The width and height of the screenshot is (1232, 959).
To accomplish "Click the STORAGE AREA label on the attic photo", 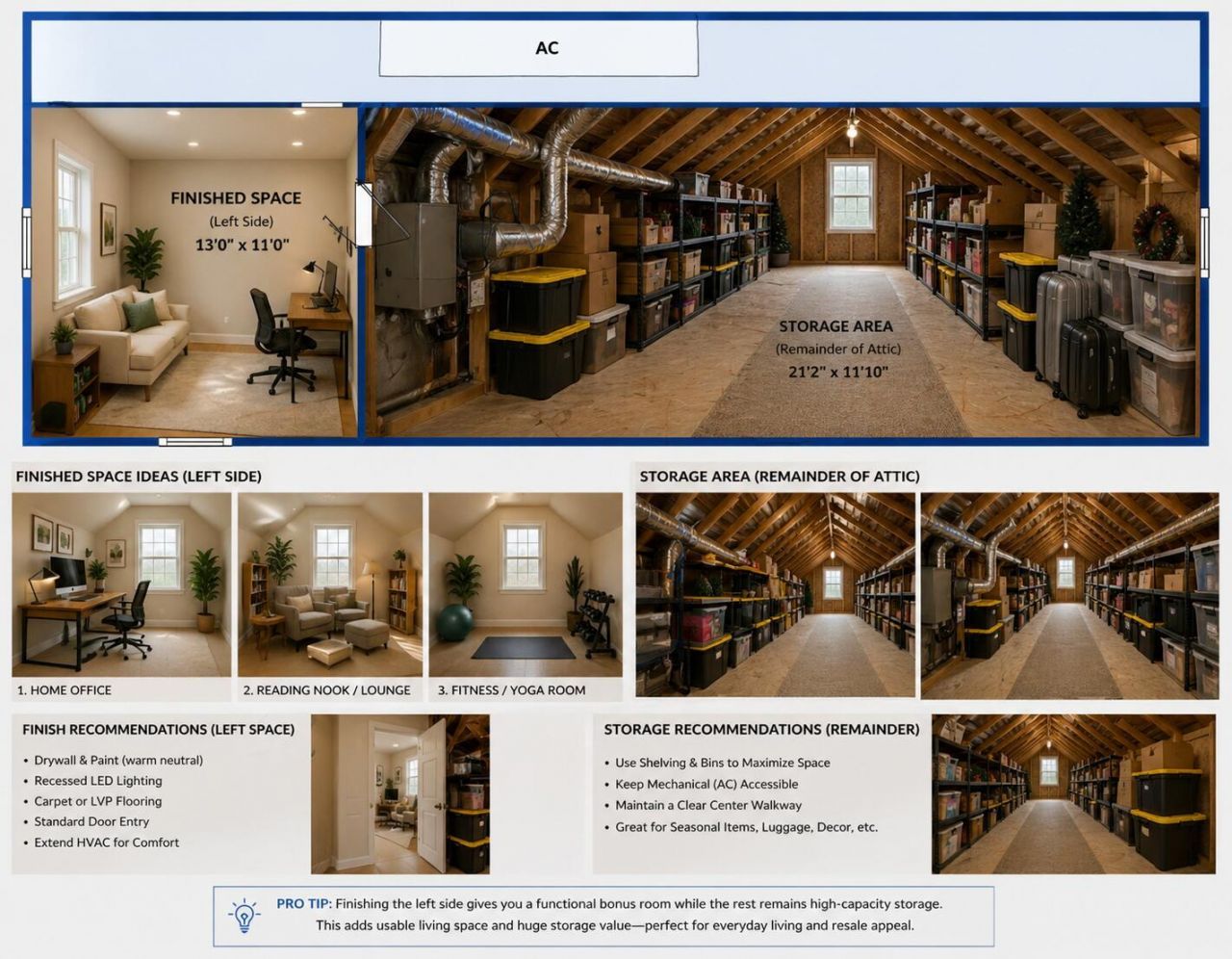I will click(835, 326).
